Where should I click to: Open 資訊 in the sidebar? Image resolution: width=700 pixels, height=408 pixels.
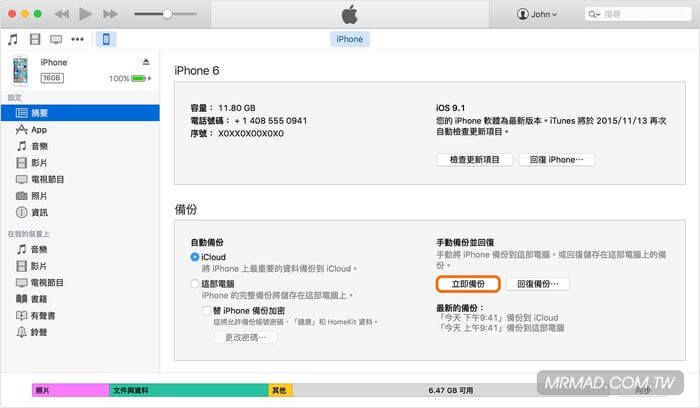(80, 212)
